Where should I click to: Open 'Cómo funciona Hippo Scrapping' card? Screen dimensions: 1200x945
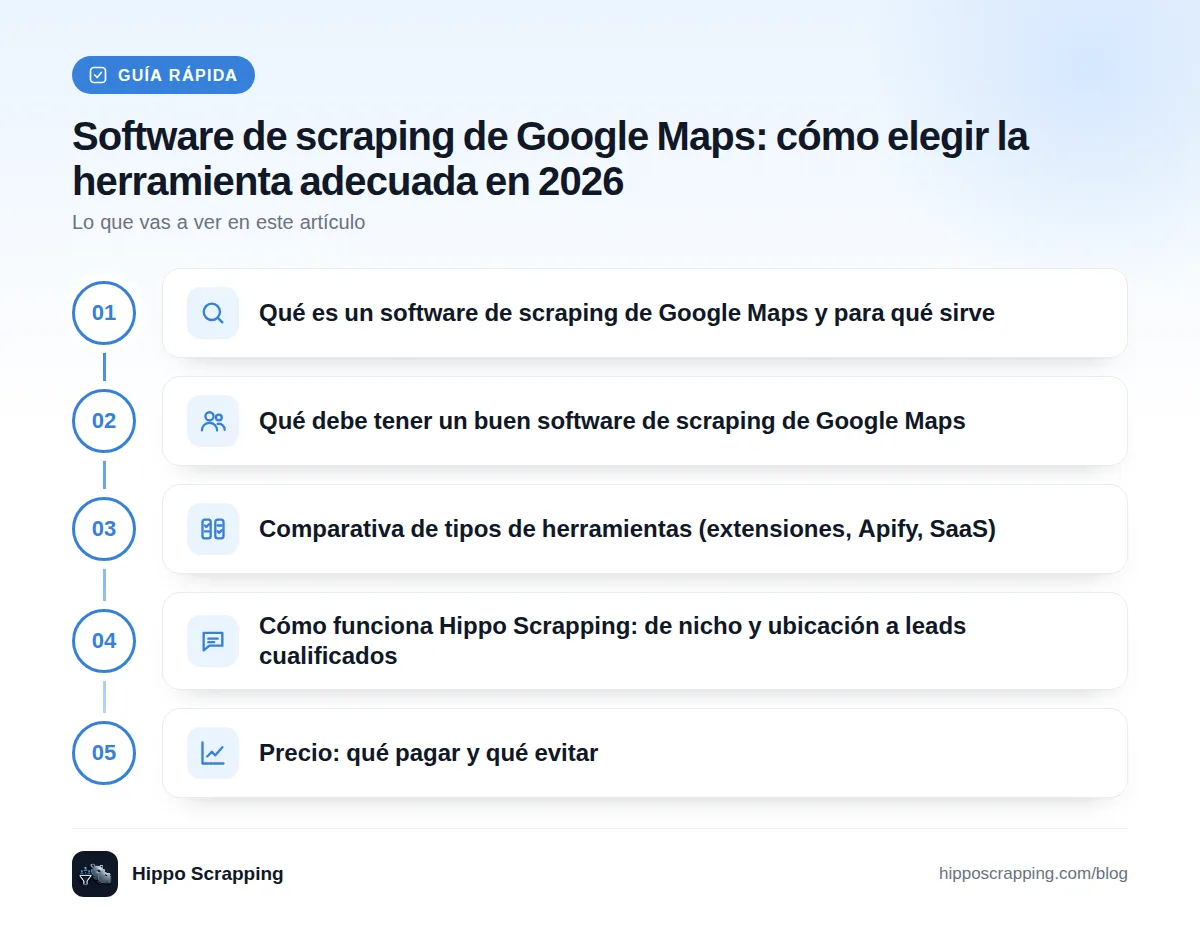645,641
